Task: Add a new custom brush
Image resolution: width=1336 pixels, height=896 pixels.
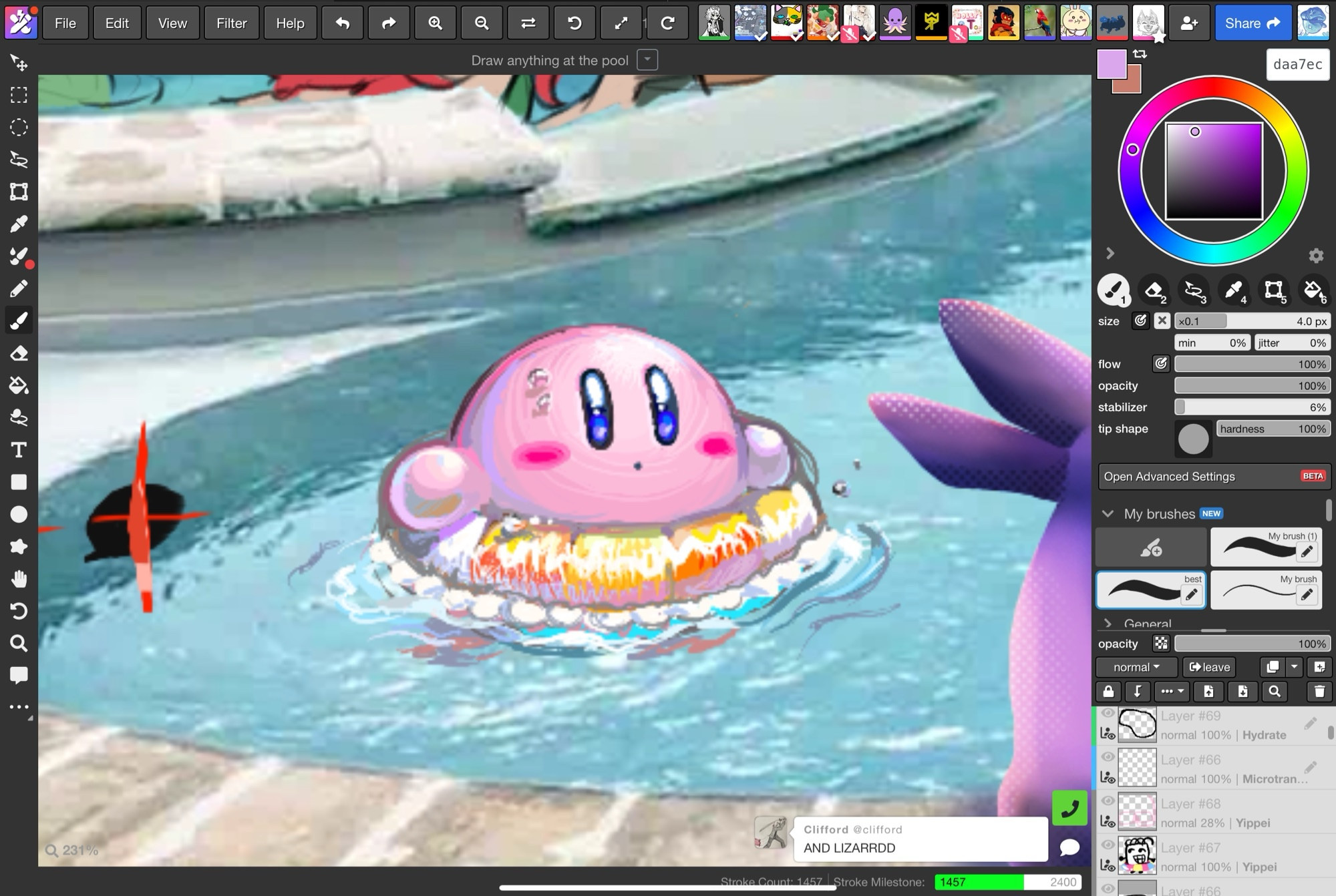Action: pos(1151,548)
